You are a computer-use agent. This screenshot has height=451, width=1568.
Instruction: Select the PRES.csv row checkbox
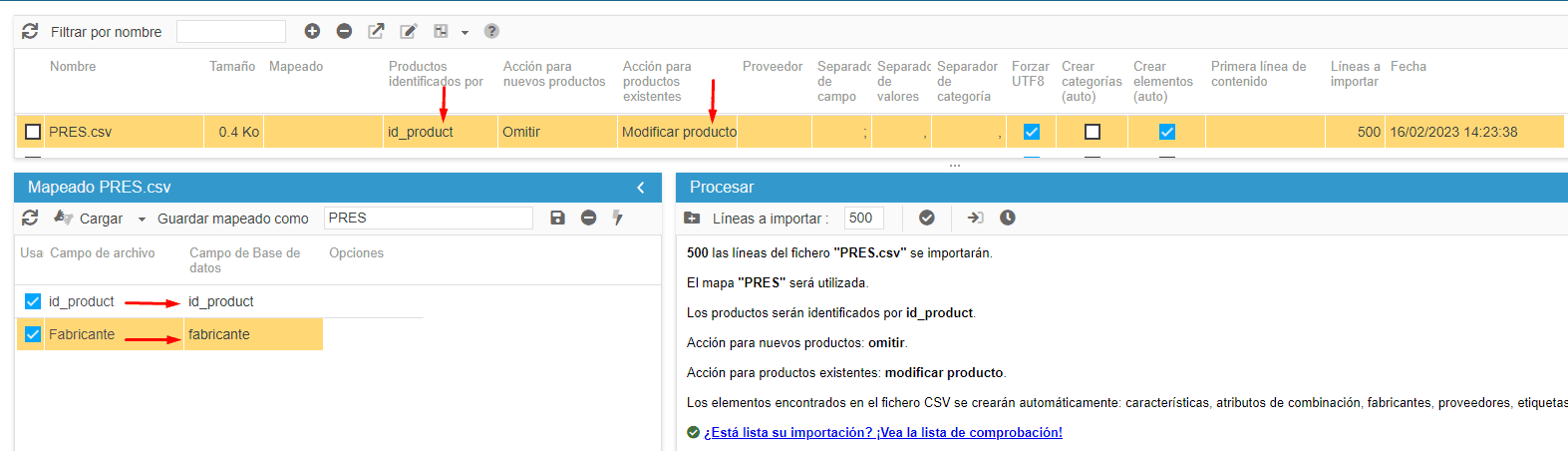pos(33,132)
